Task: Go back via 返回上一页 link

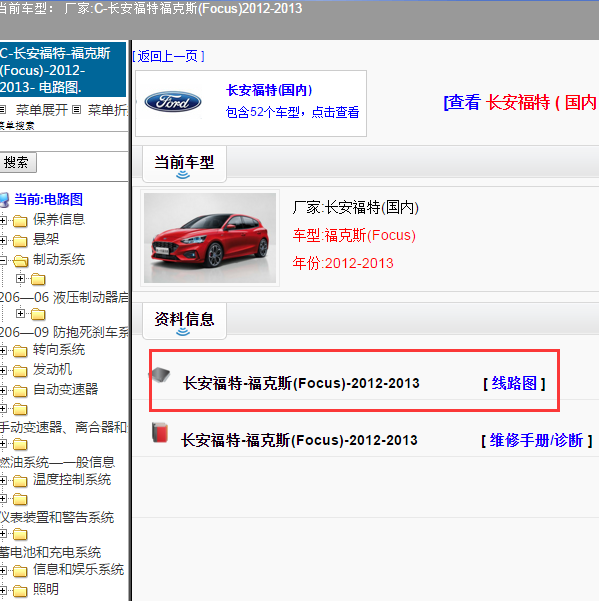Action: click(x=168, y=57)
